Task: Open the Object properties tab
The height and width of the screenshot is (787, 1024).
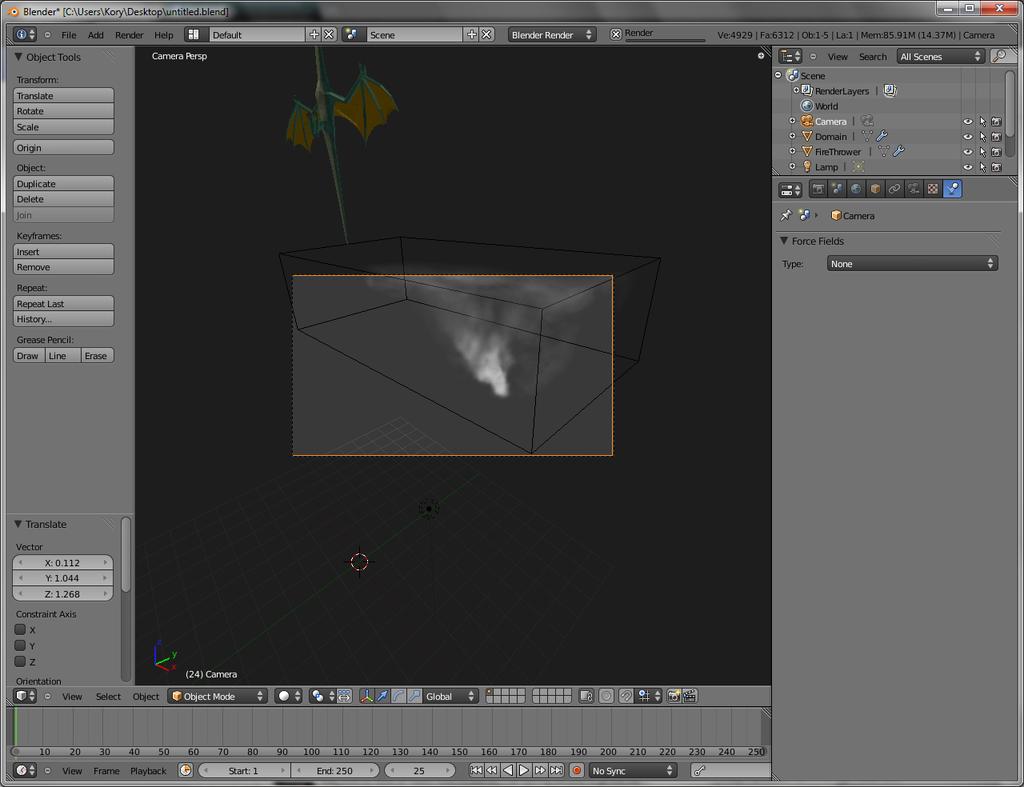Action: (x=875, y=189)
